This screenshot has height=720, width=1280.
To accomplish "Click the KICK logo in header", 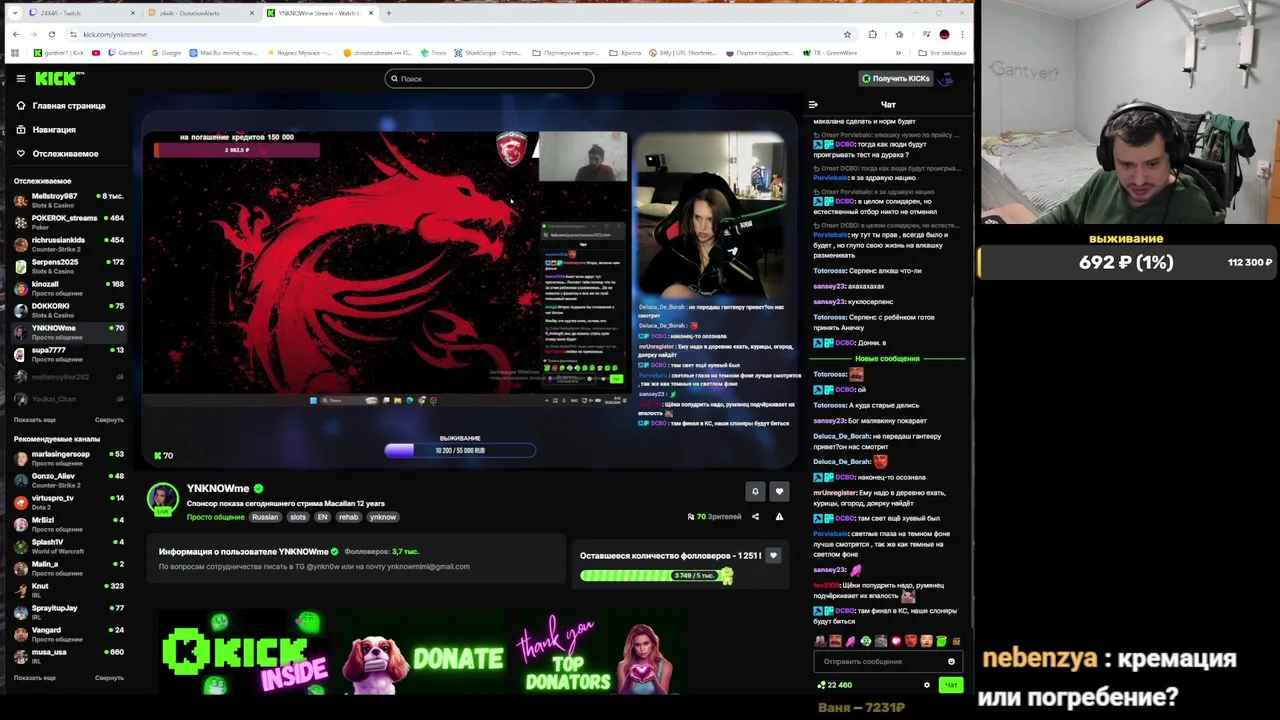I will pos(59,78).
